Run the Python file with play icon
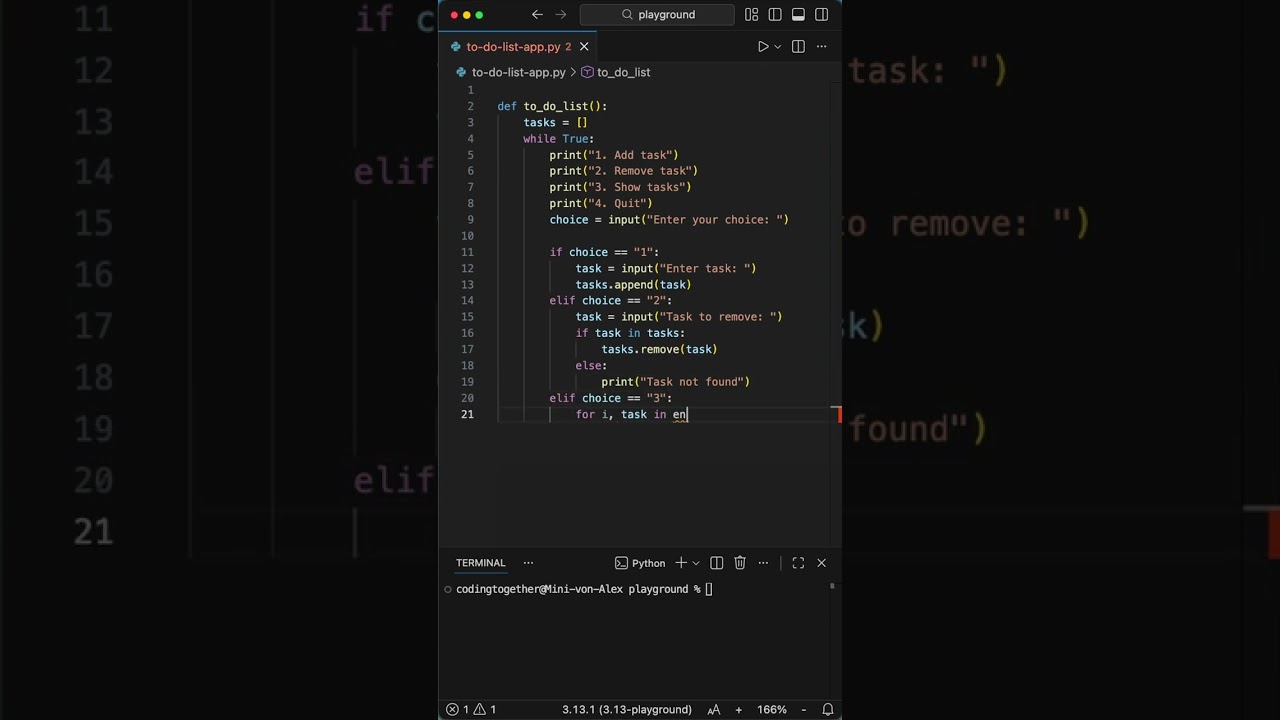This screenshot has width=1280, height=720. (x=762, y=47)
